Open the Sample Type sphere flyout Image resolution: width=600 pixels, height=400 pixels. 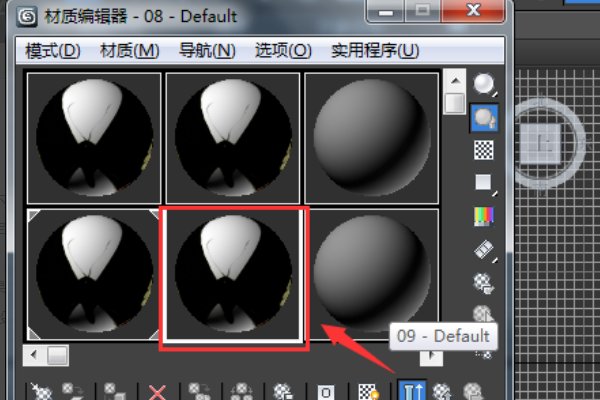point(484,85)
